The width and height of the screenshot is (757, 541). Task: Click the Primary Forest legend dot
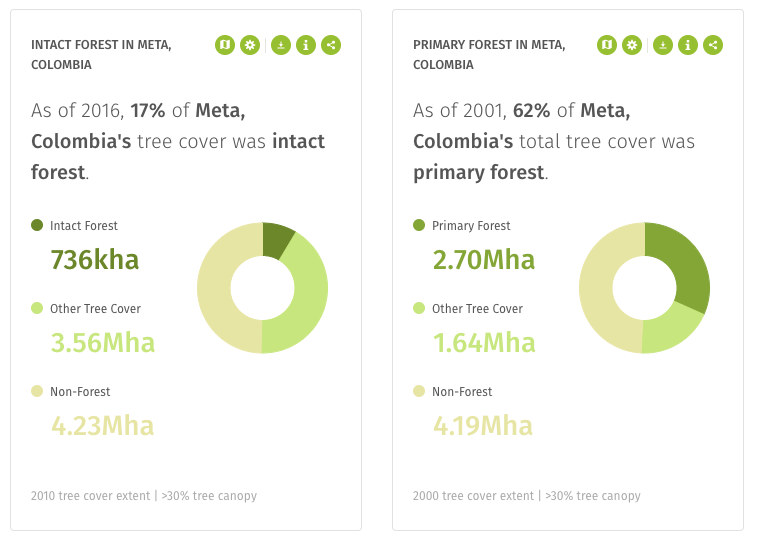[419, 225]
